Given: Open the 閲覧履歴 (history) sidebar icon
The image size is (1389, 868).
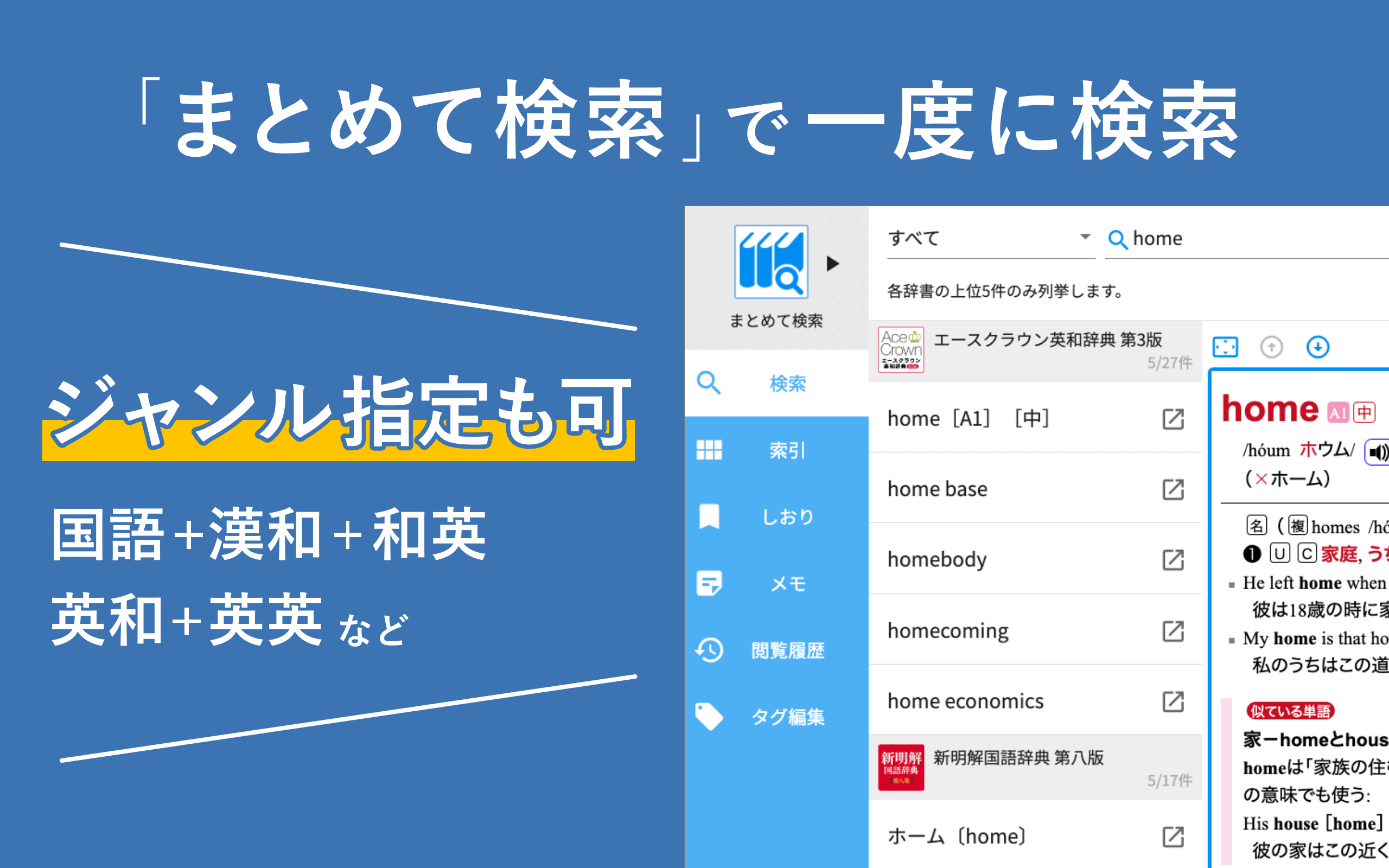Looking at the screenshot, I should [x=709, y=649].
